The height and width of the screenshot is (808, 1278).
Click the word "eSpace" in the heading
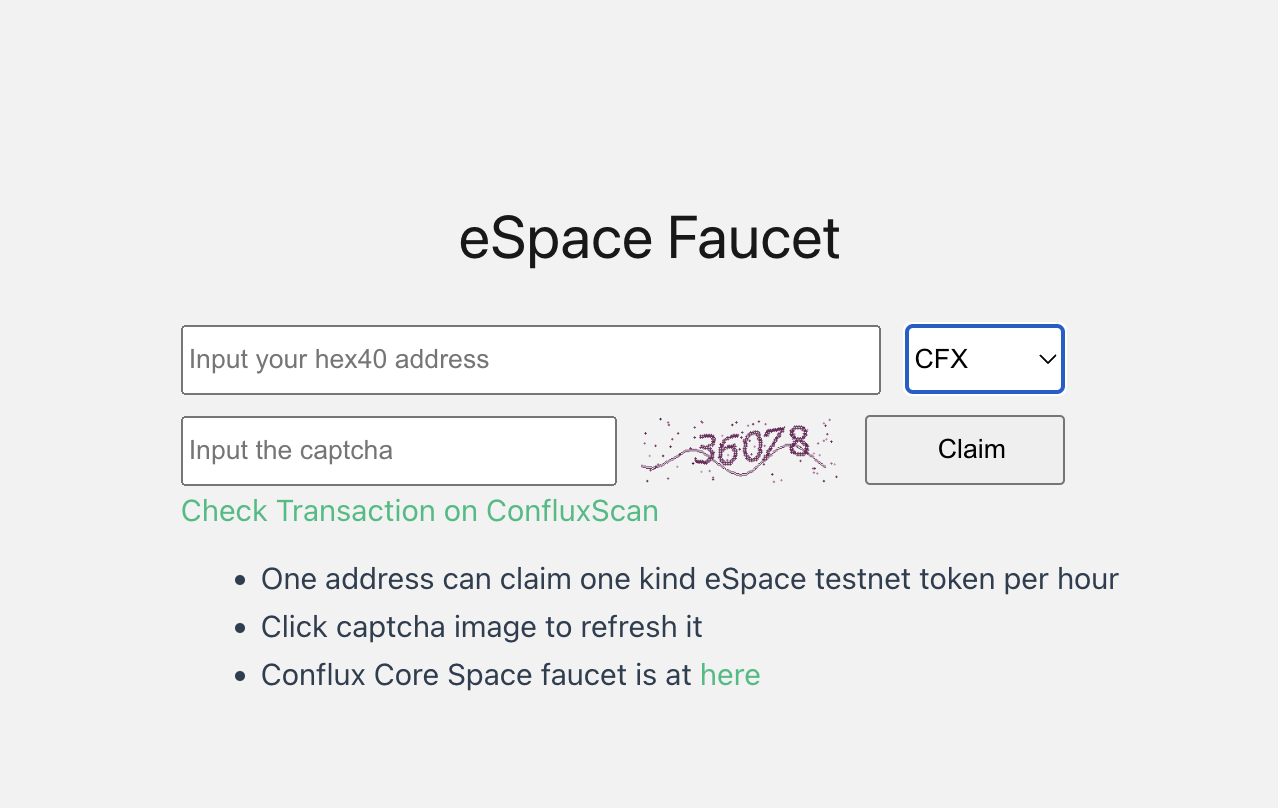555,239
